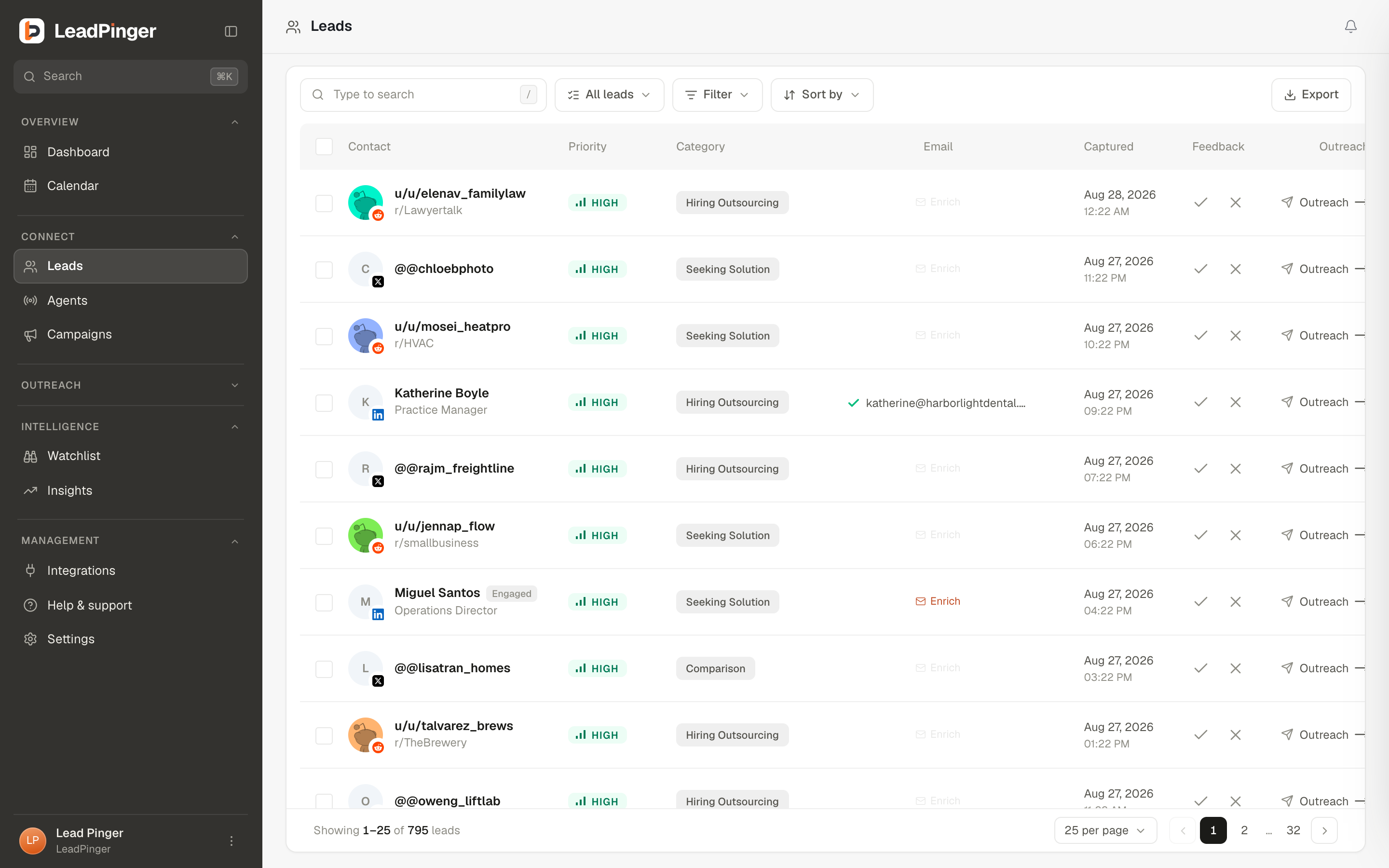Reject the rajm_freightline lead with X
The height and width of the screenshot is (868, 1389).
pyautogui.click(x=1236, y=469)
